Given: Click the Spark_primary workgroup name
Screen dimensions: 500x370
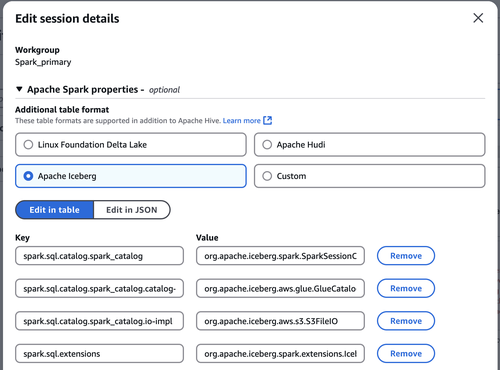Looking at the screenshot, I should [43, 62].
